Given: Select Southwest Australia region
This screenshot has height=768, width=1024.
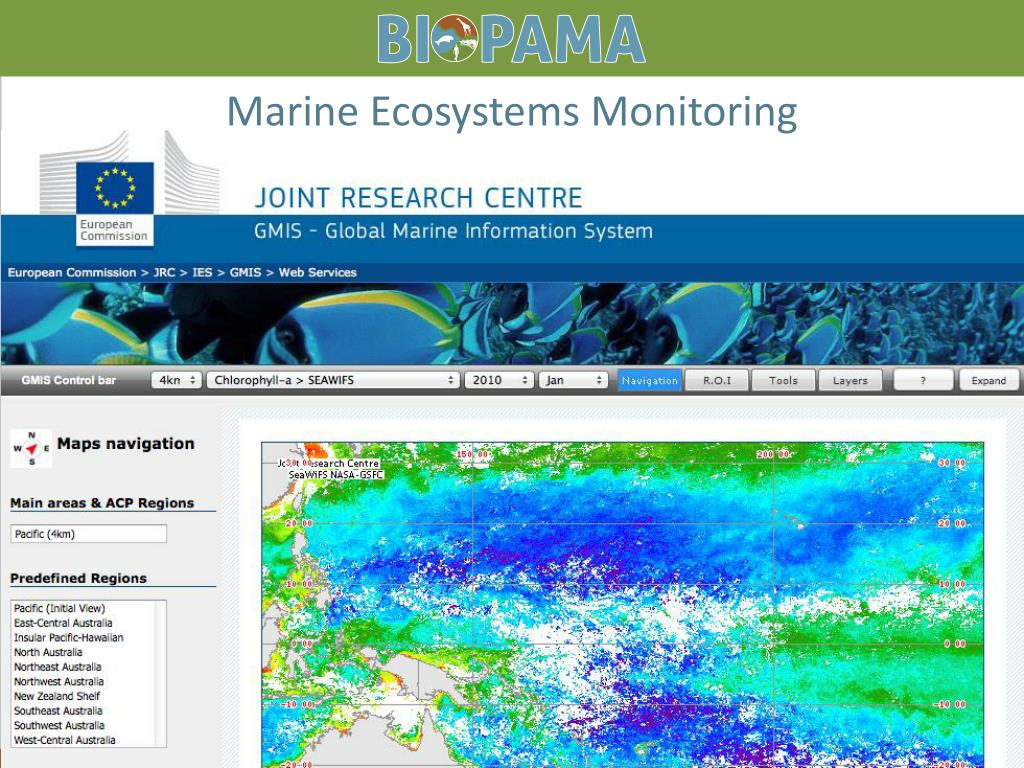Looking at the screenshot, I should (59, 725).
